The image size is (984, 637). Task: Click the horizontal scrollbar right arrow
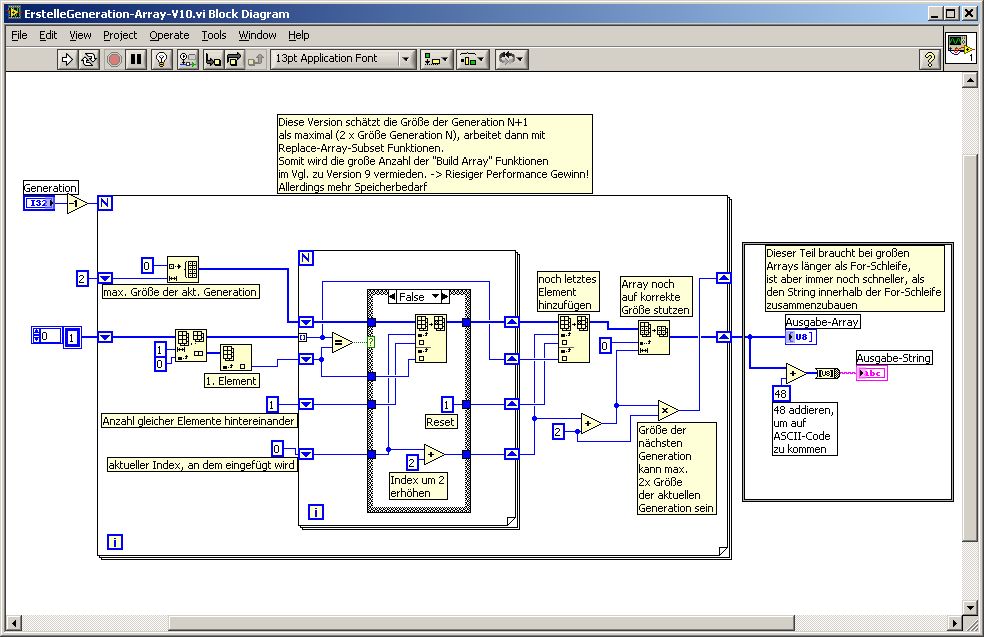(x=954, y=623)
